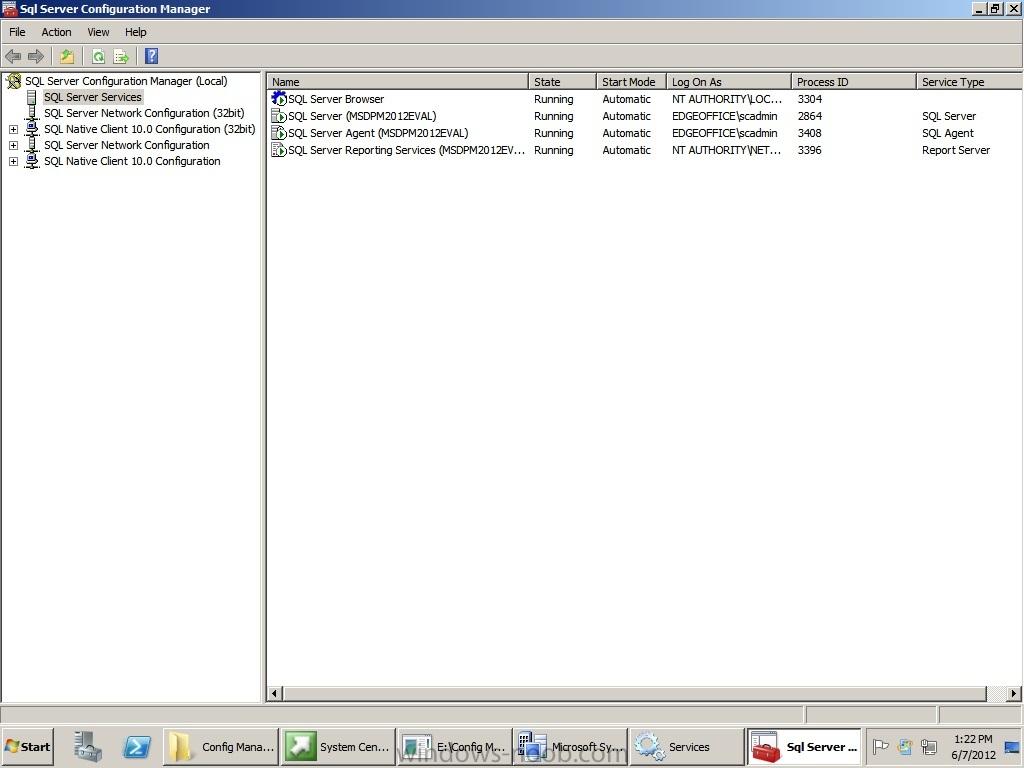This screenshot has width=1024, height=768.
Task: Click the SQL Server Reporting Services icon
Action: point(279,150)
